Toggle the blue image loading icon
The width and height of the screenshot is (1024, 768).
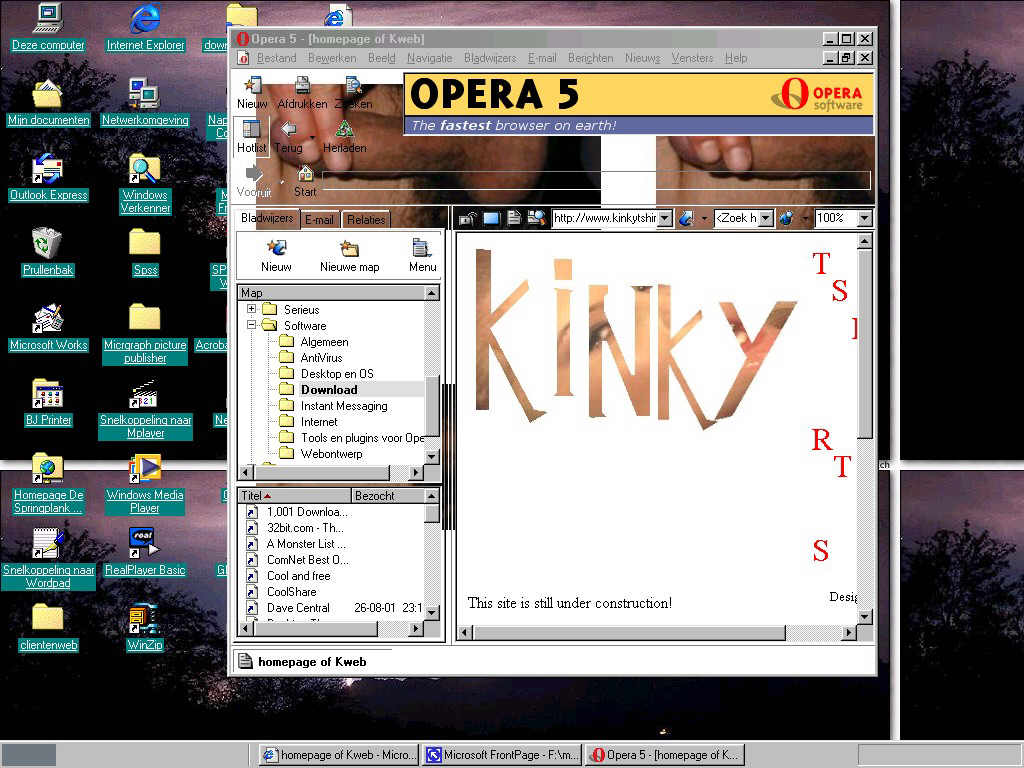tap(491, 218)
